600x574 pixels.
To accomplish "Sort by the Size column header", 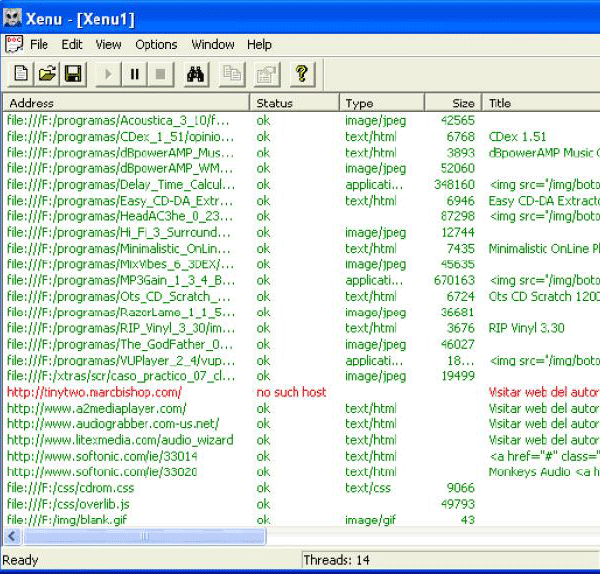I will 453,103.
